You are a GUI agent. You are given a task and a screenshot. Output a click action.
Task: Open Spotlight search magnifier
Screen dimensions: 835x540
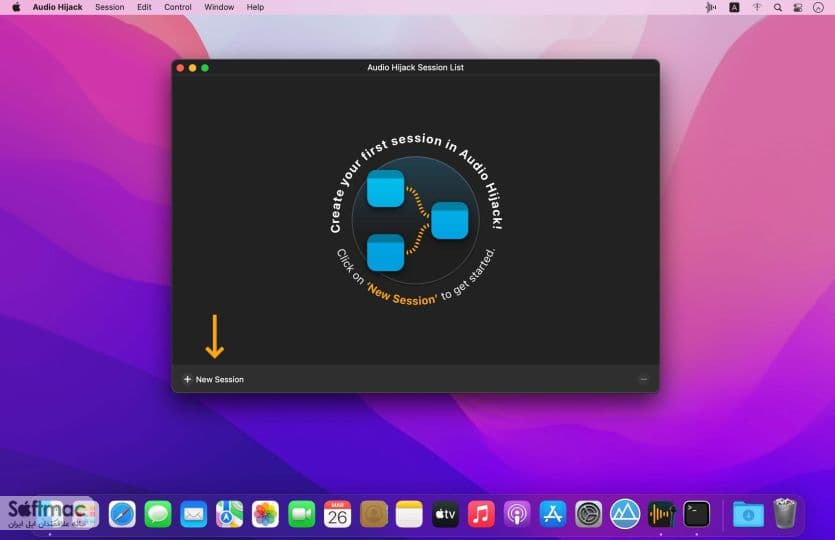[777, 7]
